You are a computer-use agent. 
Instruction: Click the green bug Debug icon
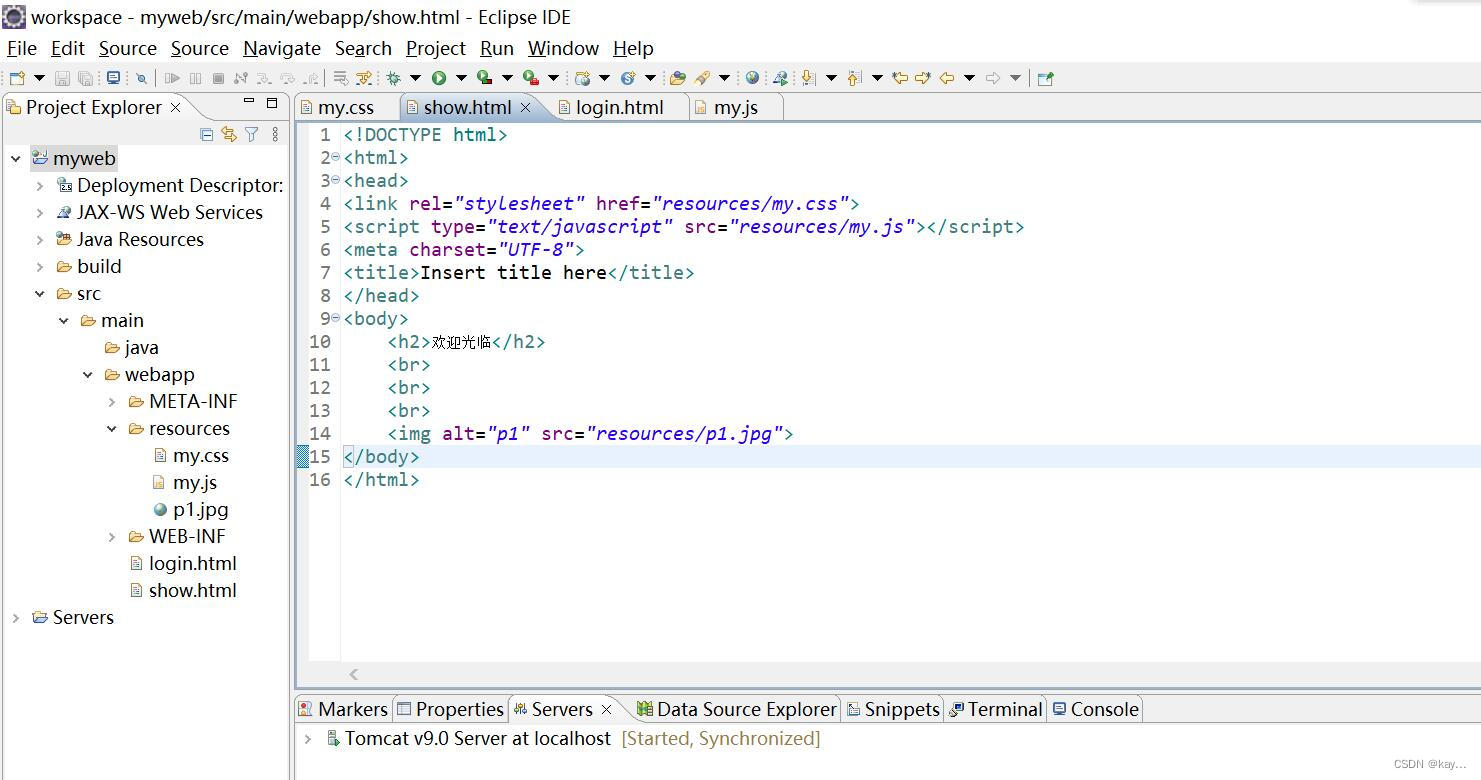pos(393,78)
